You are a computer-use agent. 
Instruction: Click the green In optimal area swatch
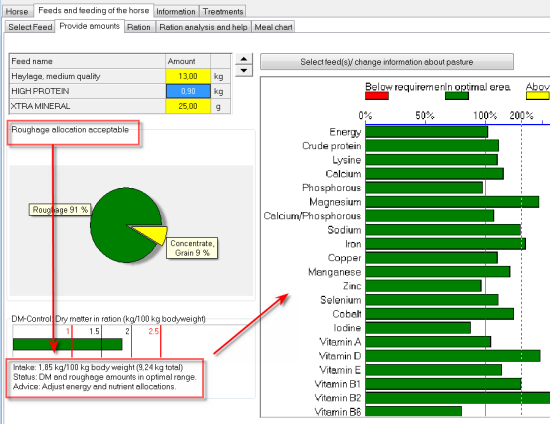pyautogui.click(x=457, y=96)
